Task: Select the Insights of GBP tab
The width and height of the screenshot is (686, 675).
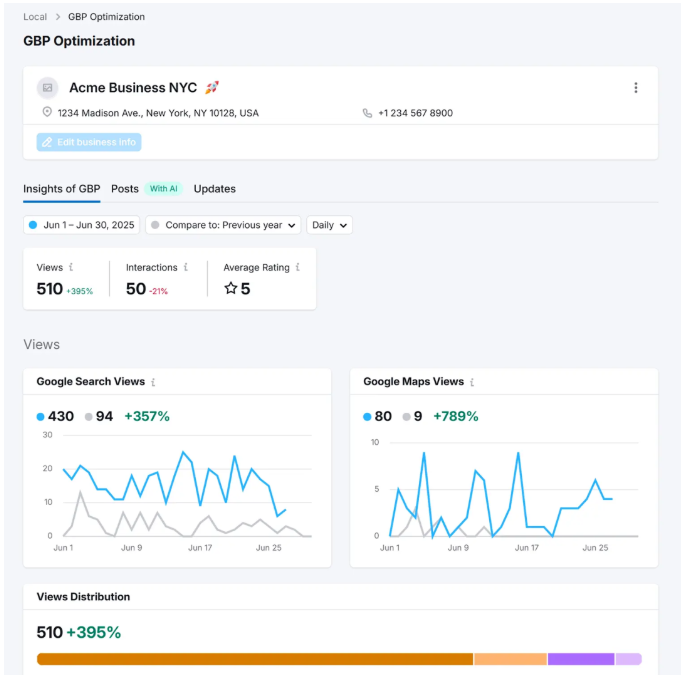Action: pos(61,189)
